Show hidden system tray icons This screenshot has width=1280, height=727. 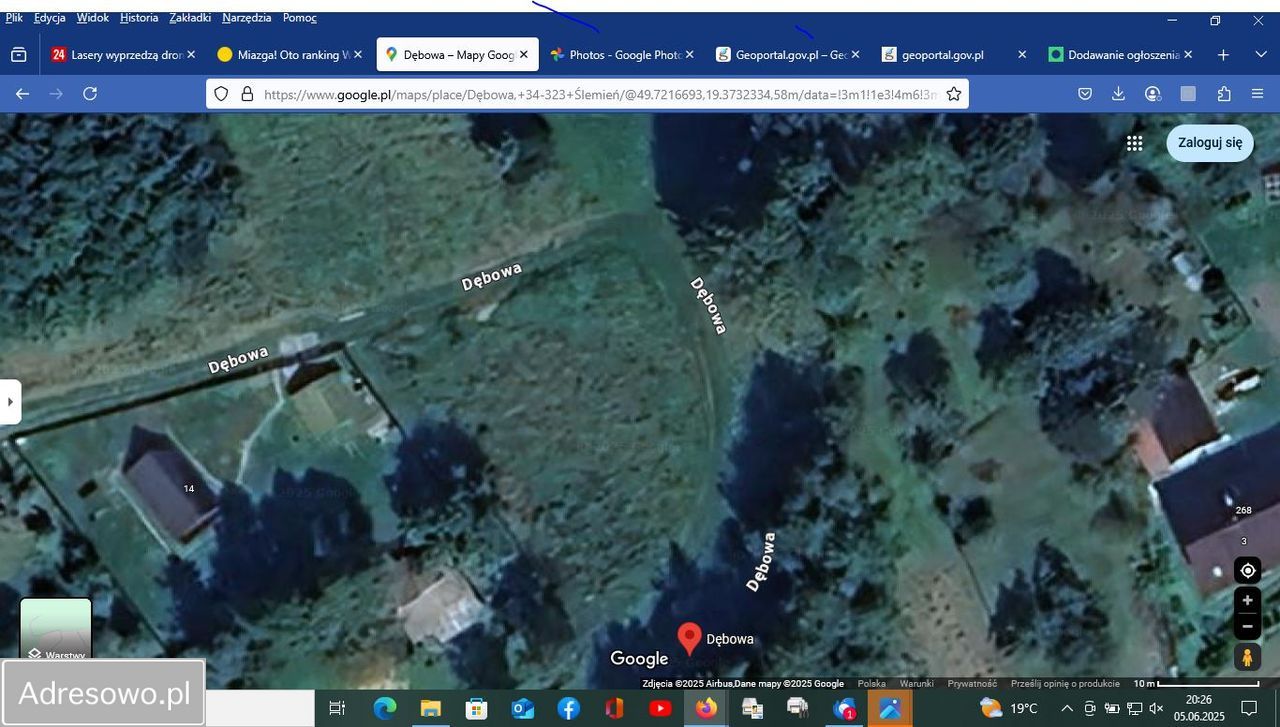[1066, 708]
